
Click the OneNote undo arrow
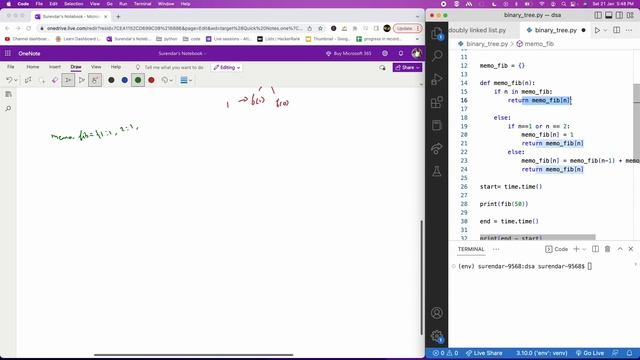tap(9, 80)
